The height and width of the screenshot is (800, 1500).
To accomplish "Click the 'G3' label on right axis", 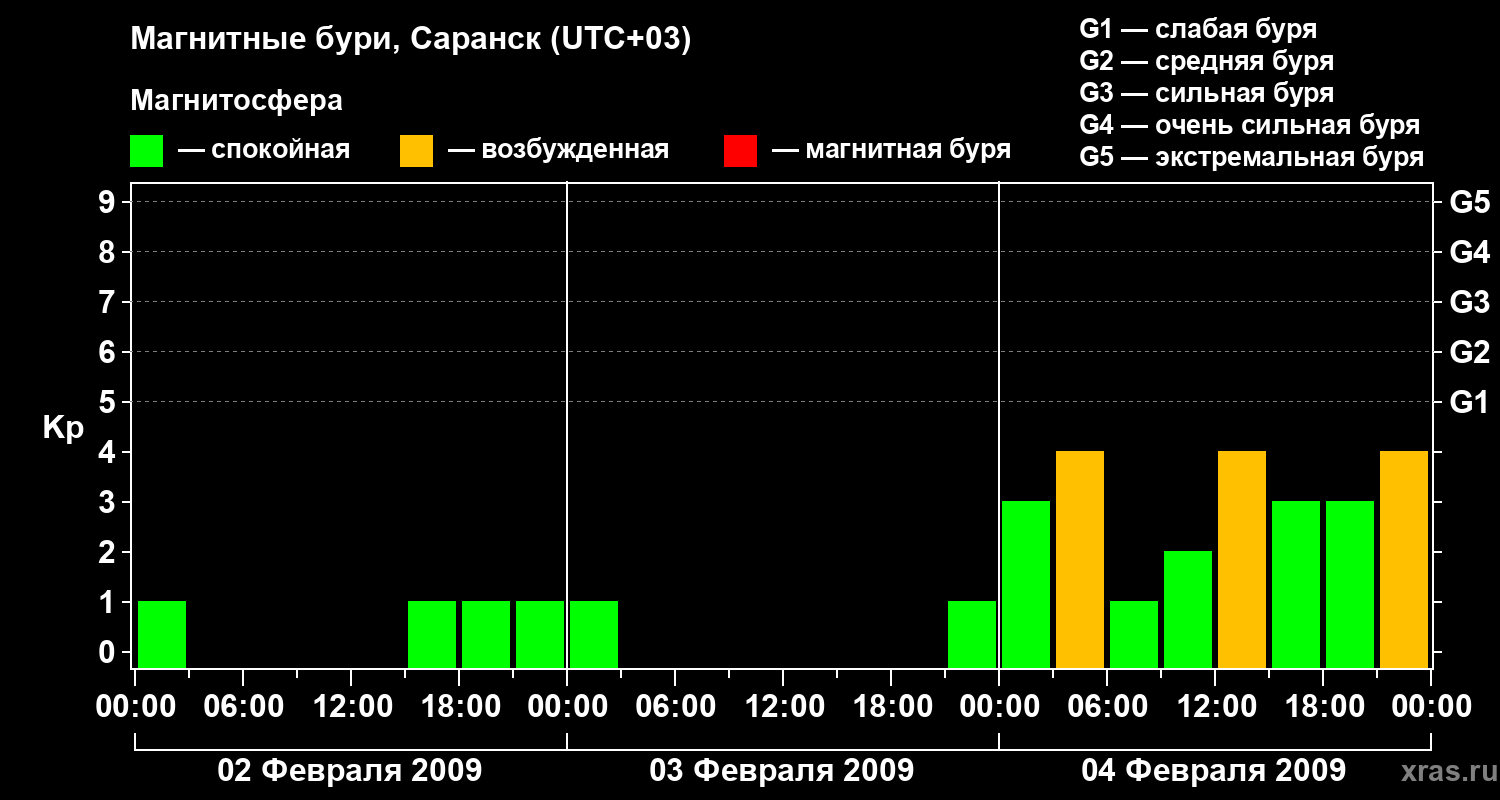I will coord(1469,302).
